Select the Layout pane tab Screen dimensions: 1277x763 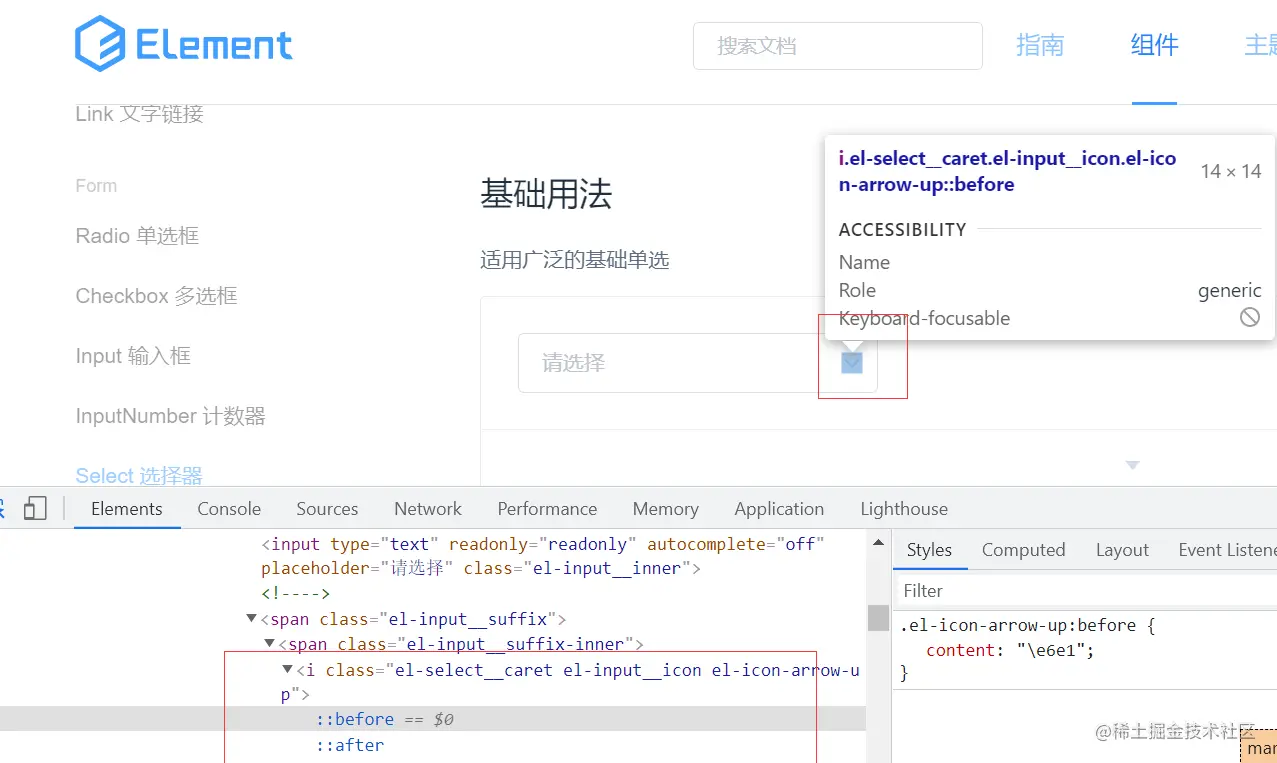(x=1122, y=550)
